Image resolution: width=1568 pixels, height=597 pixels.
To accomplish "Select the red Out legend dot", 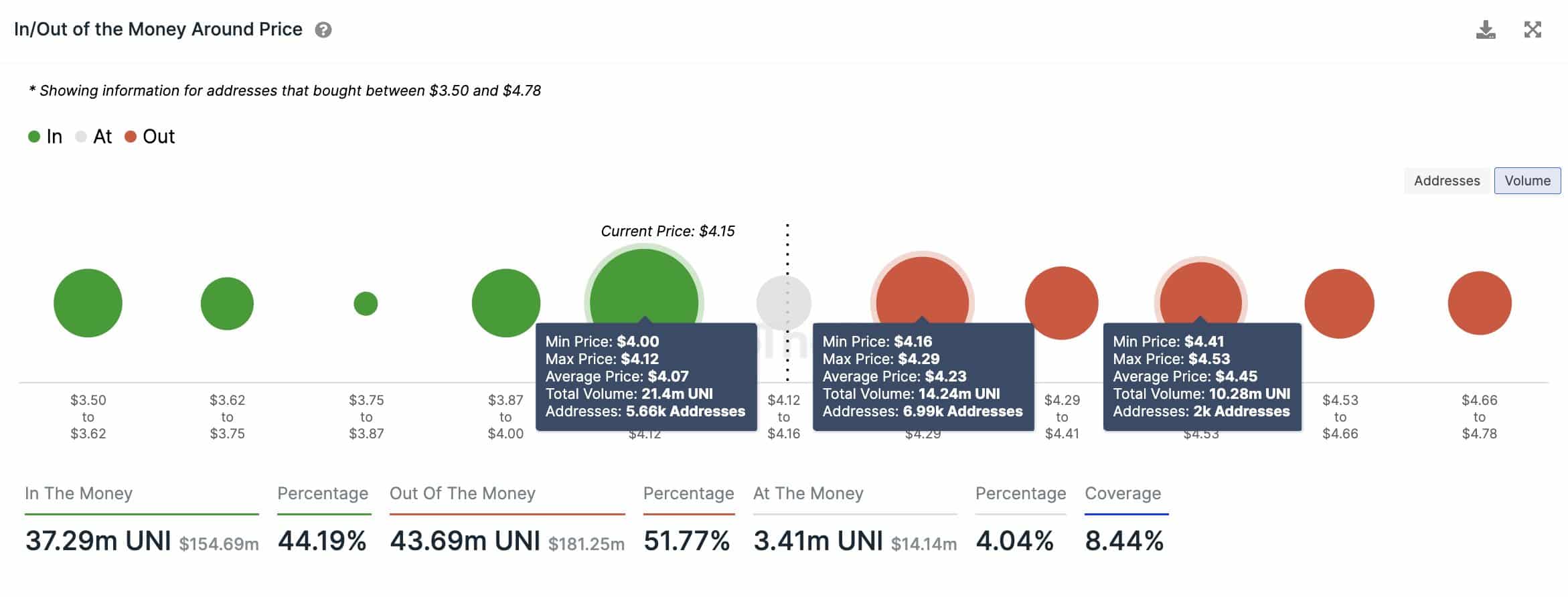I will click(x=131, y=136).
